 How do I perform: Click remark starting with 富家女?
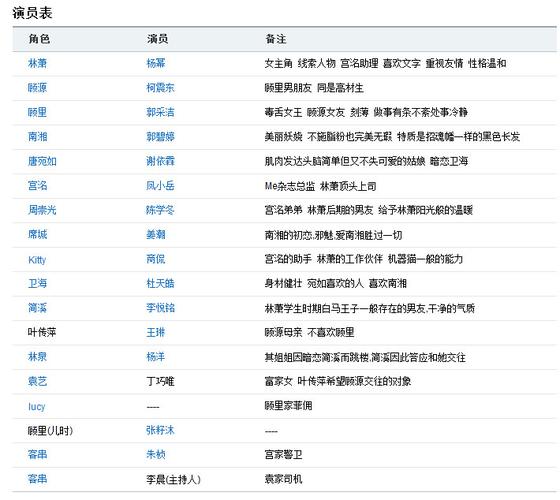coord(338,381)
